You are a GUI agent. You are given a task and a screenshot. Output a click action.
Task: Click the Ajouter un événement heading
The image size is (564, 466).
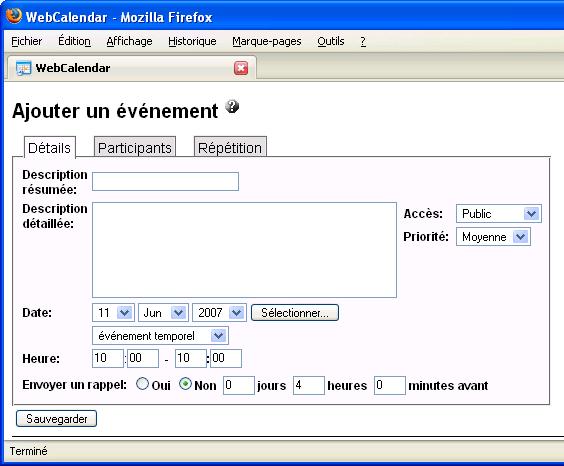click(x=115, y=111)
